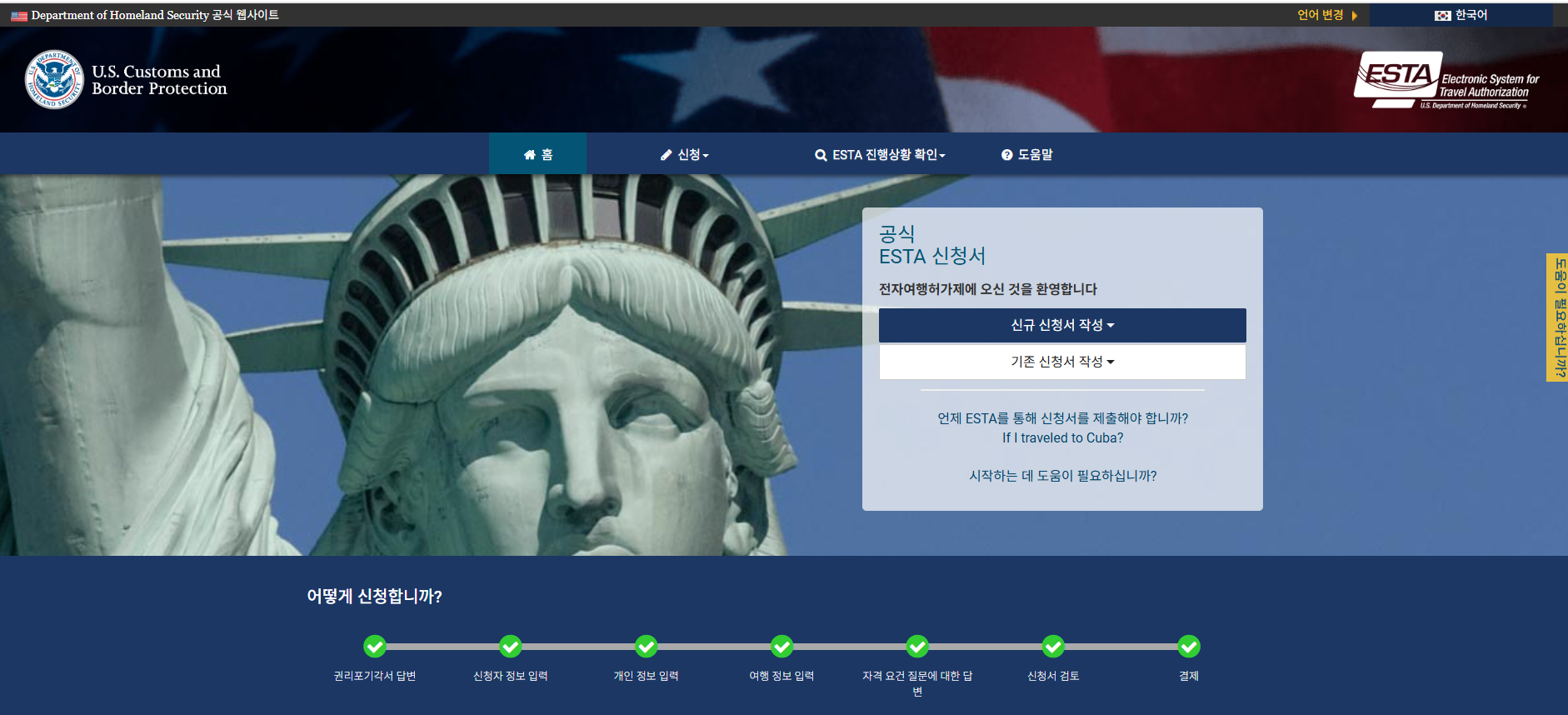Click the green check above 개인 정보 입력
This screenshot has width=1568, height=715.
[647, 647]
